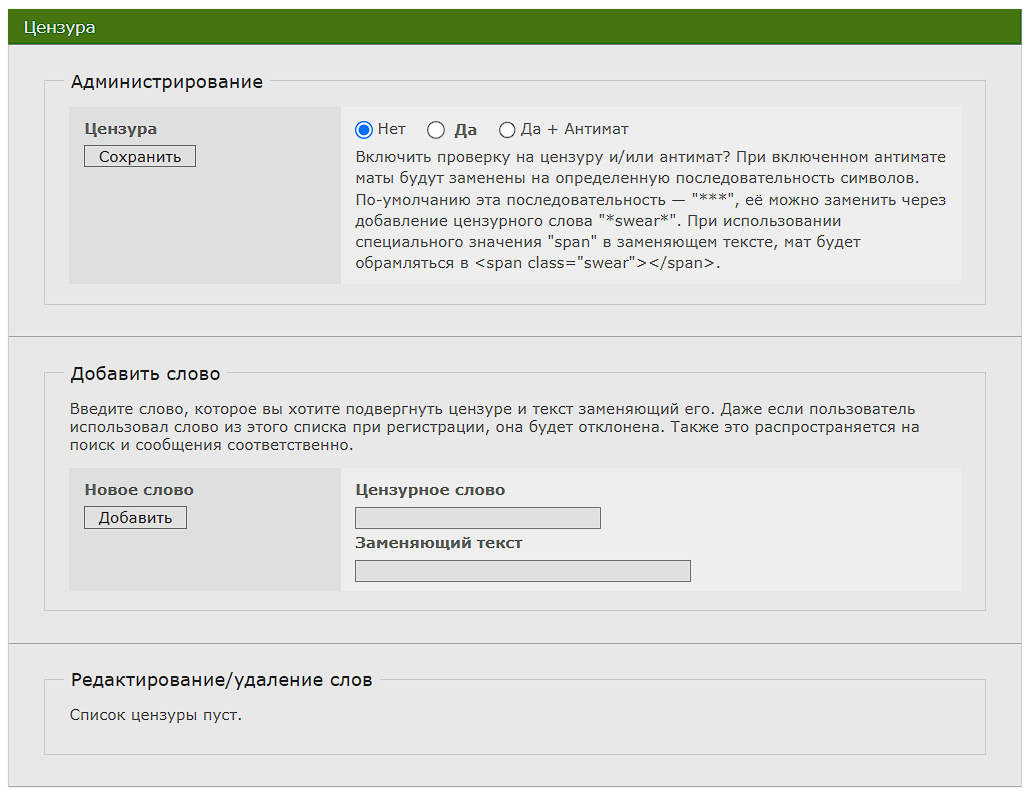Click the 'Администрирование' section legend

pos(167,82)
